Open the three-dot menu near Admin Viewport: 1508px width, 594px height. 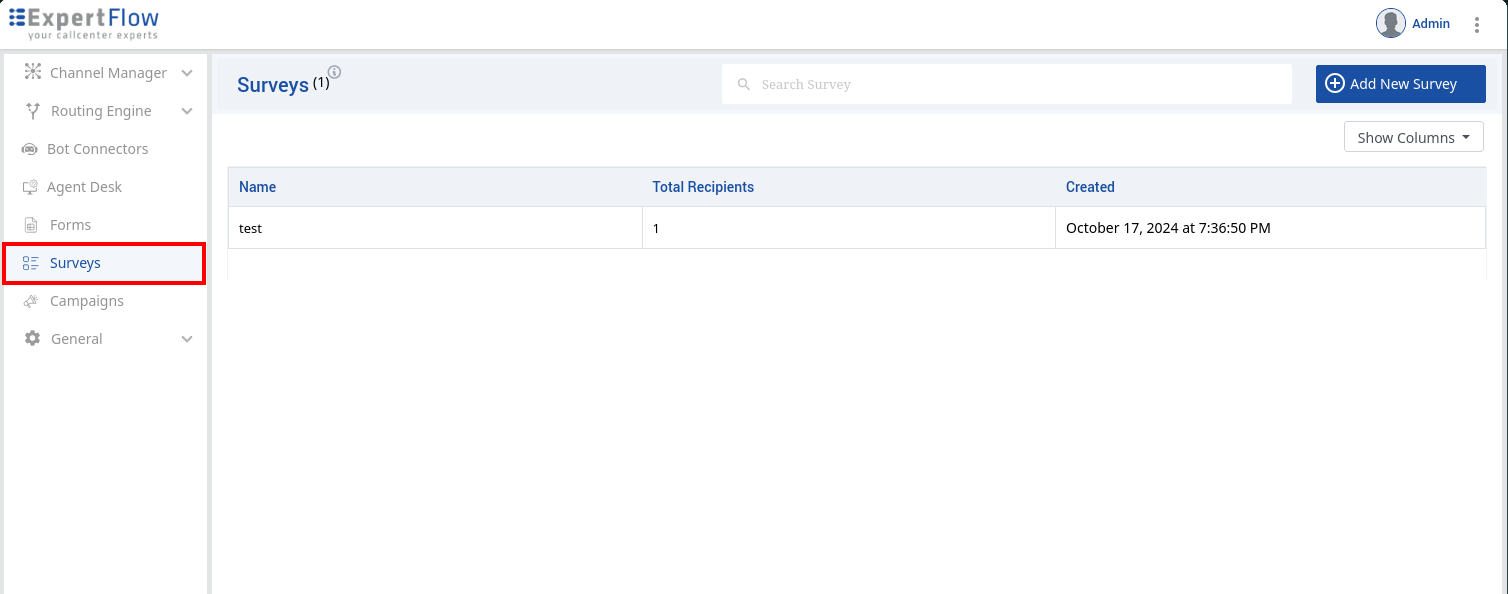(x=1477, y=23)
